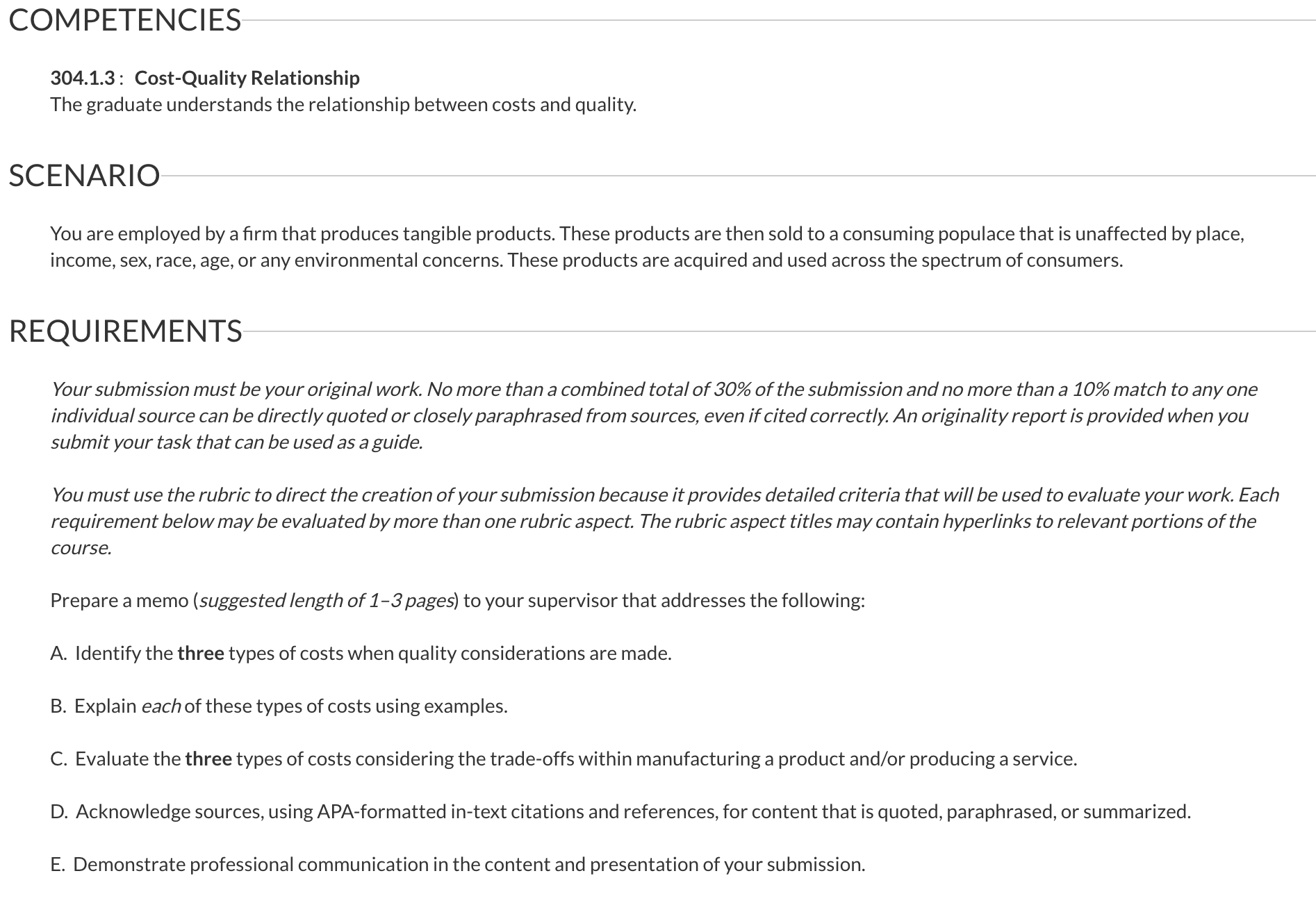Click the rubric guidance italic paragraph

tap(664, 521)
